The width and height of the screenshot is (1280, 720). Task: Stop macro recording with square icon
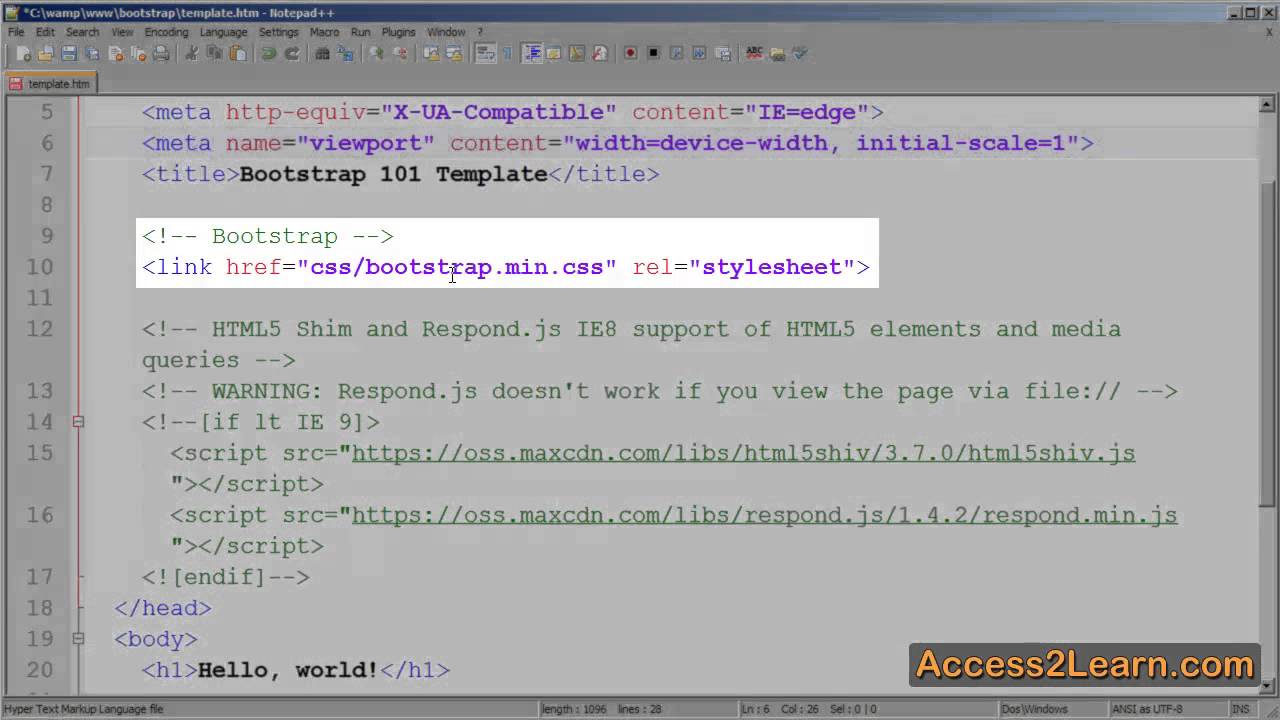click(653, 53)
